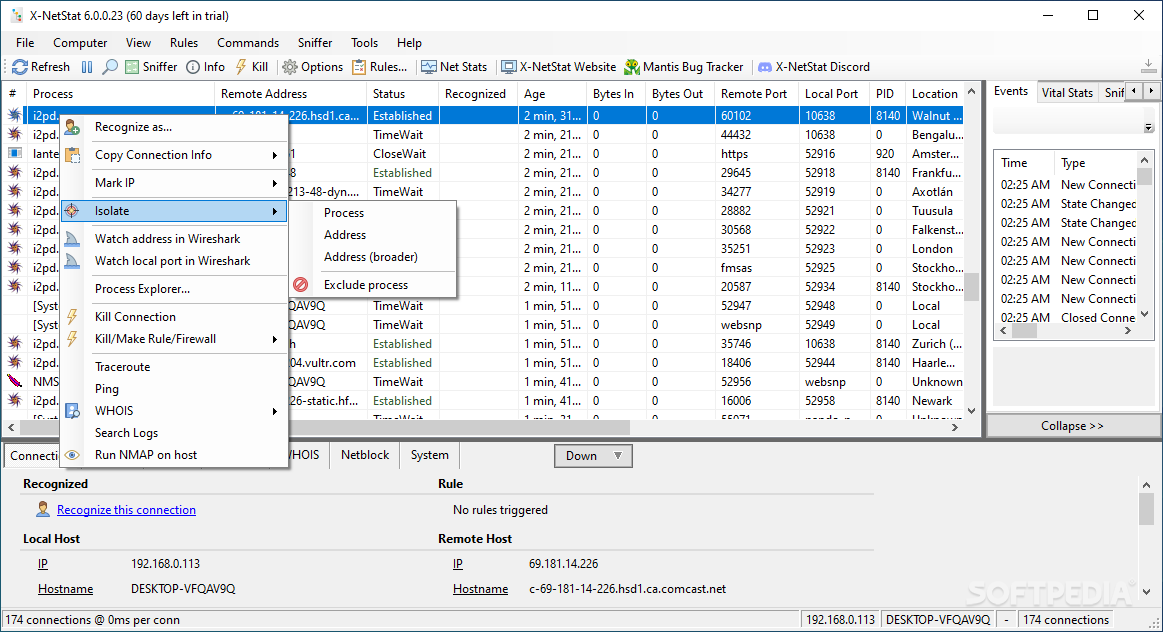The width and height of the screenshot is (1163, 632).
Task: Click the Recognize as... person icon
Action: pos(72,128)
